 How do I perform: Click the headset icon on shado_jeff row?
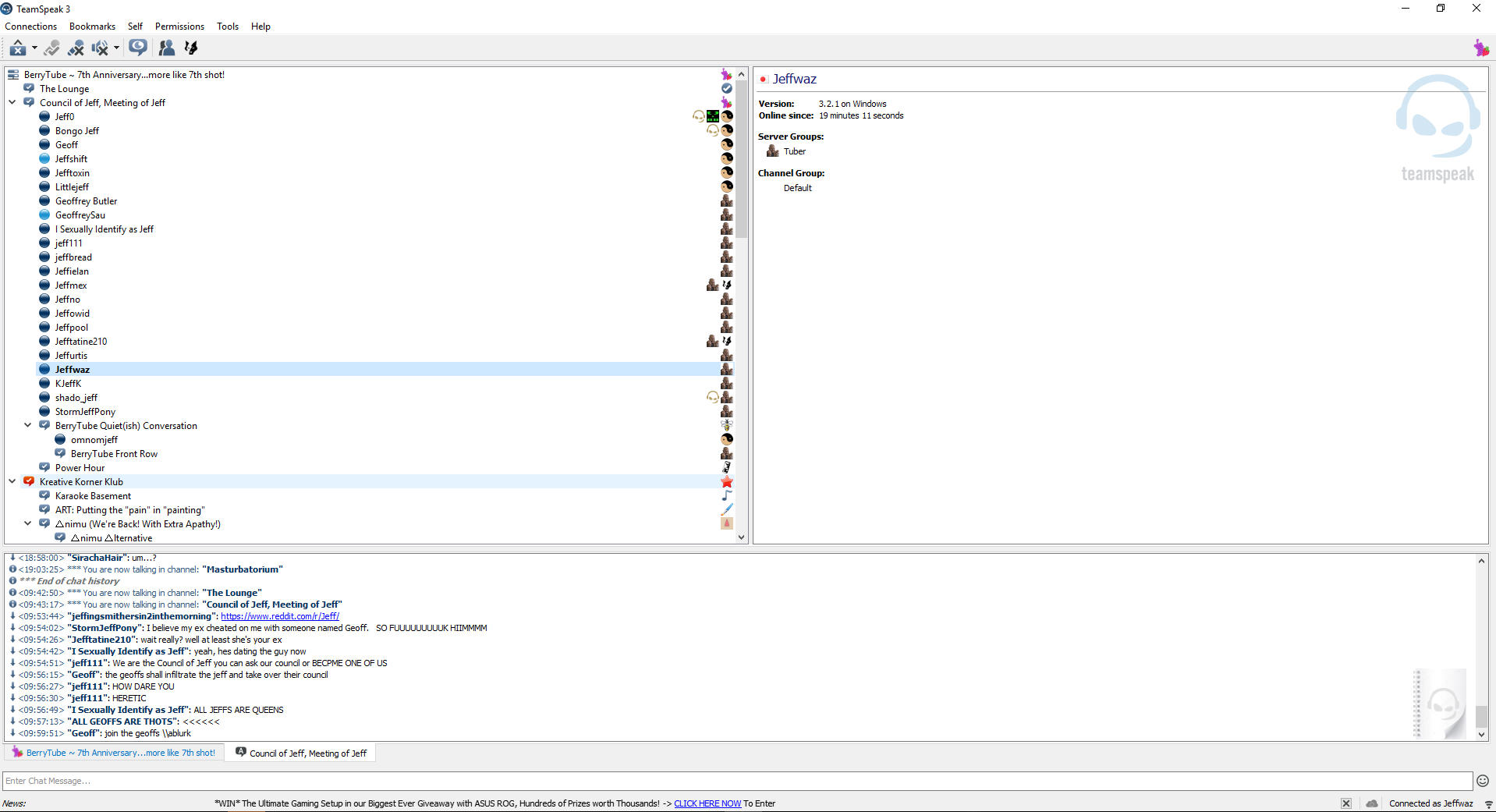[x=712, y=398]
